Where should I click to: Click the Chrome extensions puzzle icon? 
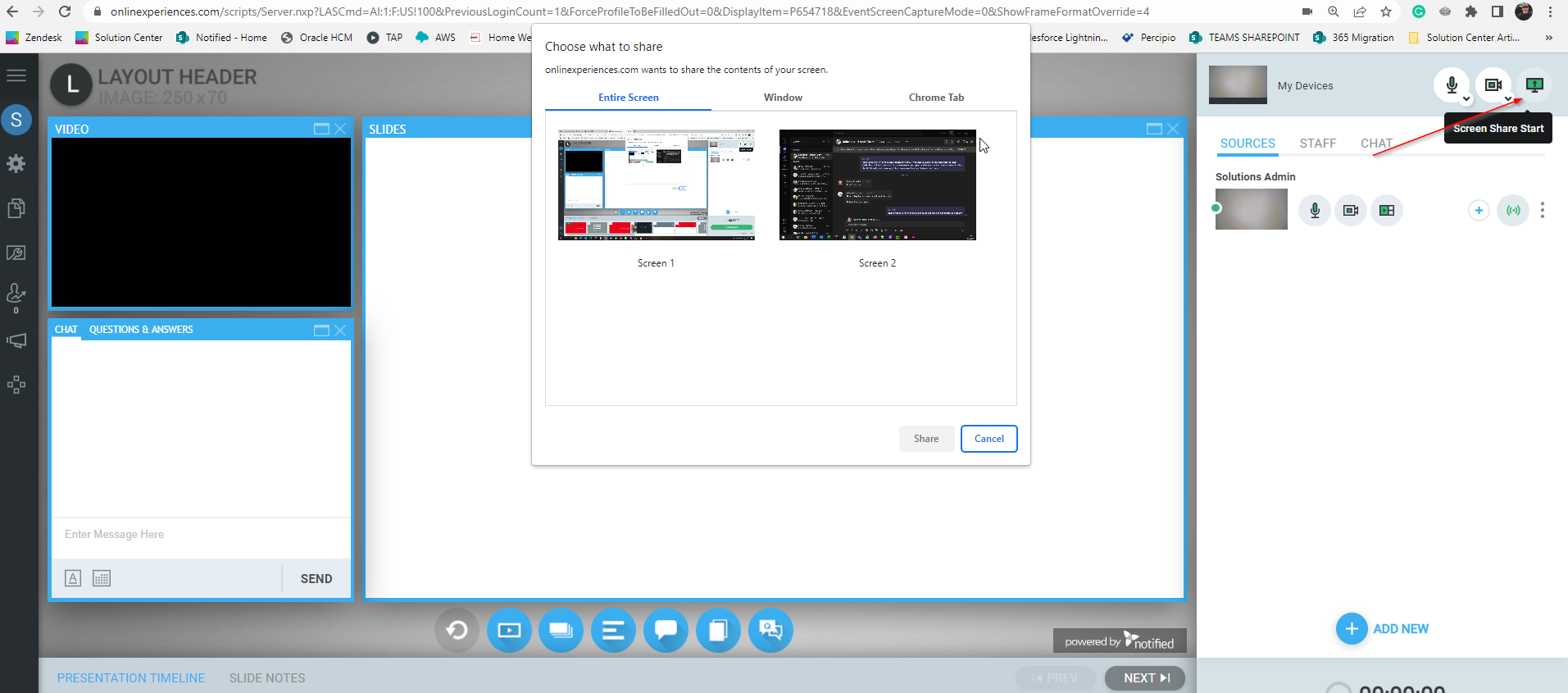click(x=1471, y=11)
